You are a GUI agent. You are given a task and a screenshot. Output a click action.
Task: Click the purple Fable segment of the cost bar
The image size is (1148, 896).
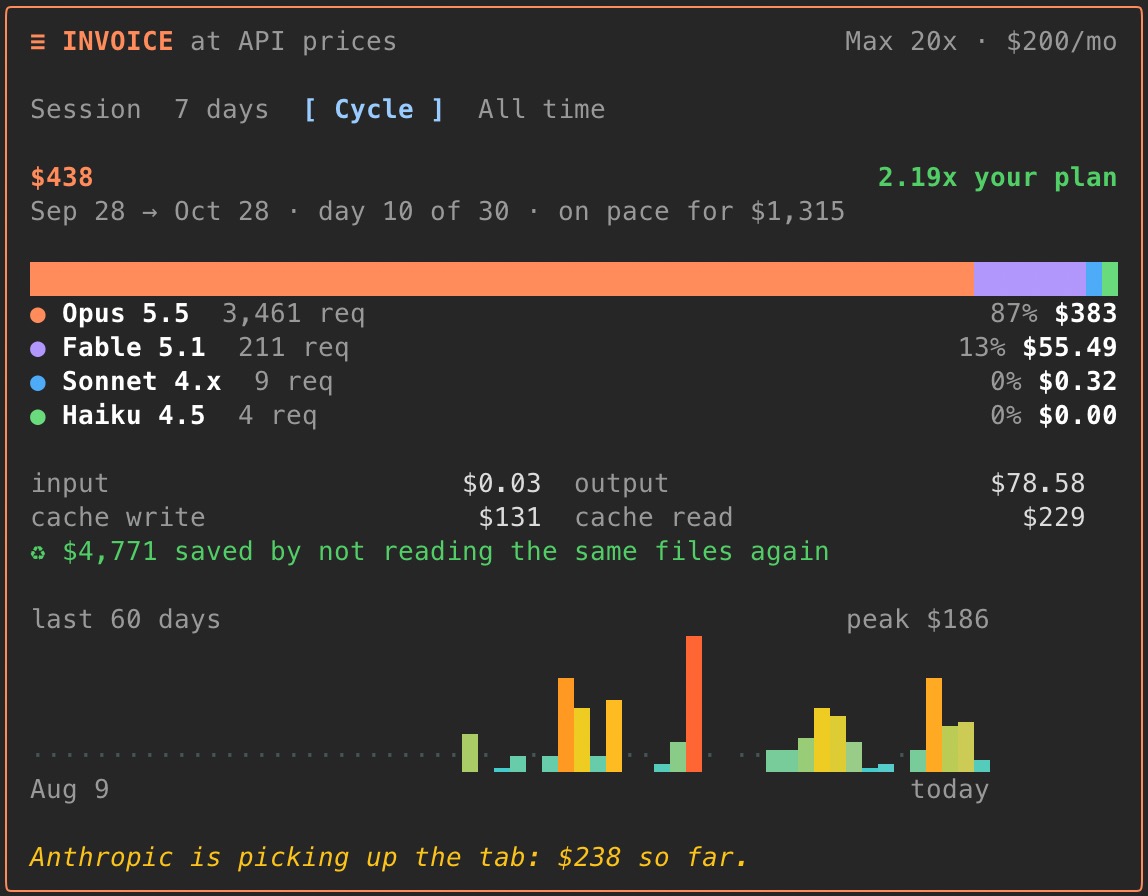coord(1029,279)
